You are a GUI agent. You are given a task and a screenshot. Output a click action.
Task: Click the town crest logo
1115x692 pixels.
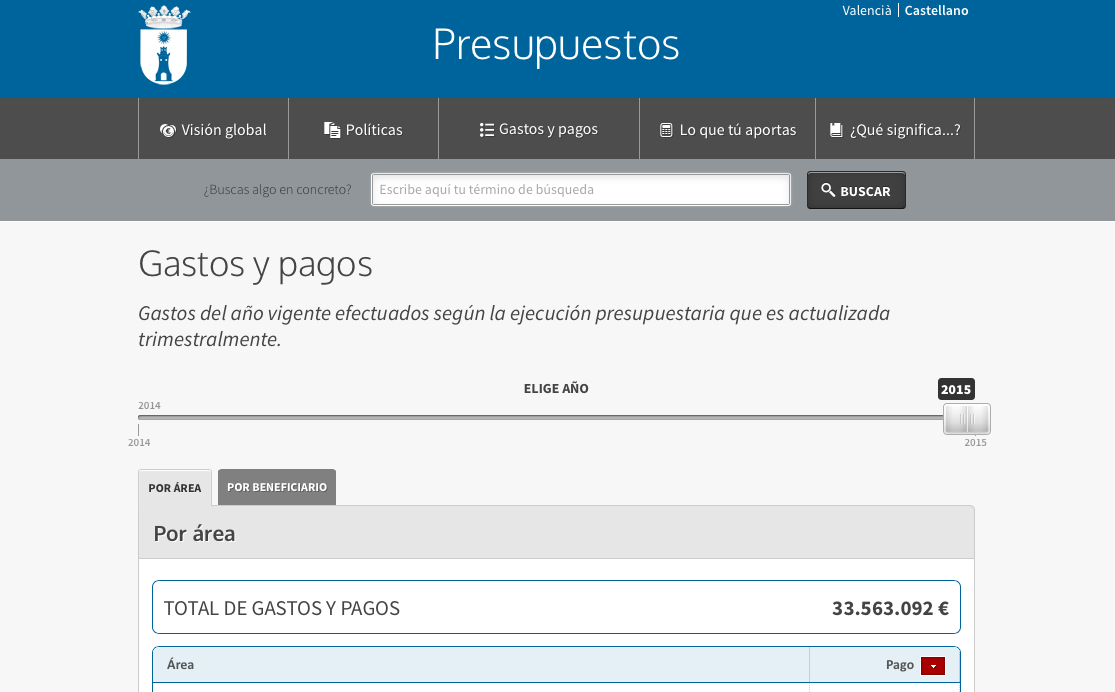coord(164,46)
